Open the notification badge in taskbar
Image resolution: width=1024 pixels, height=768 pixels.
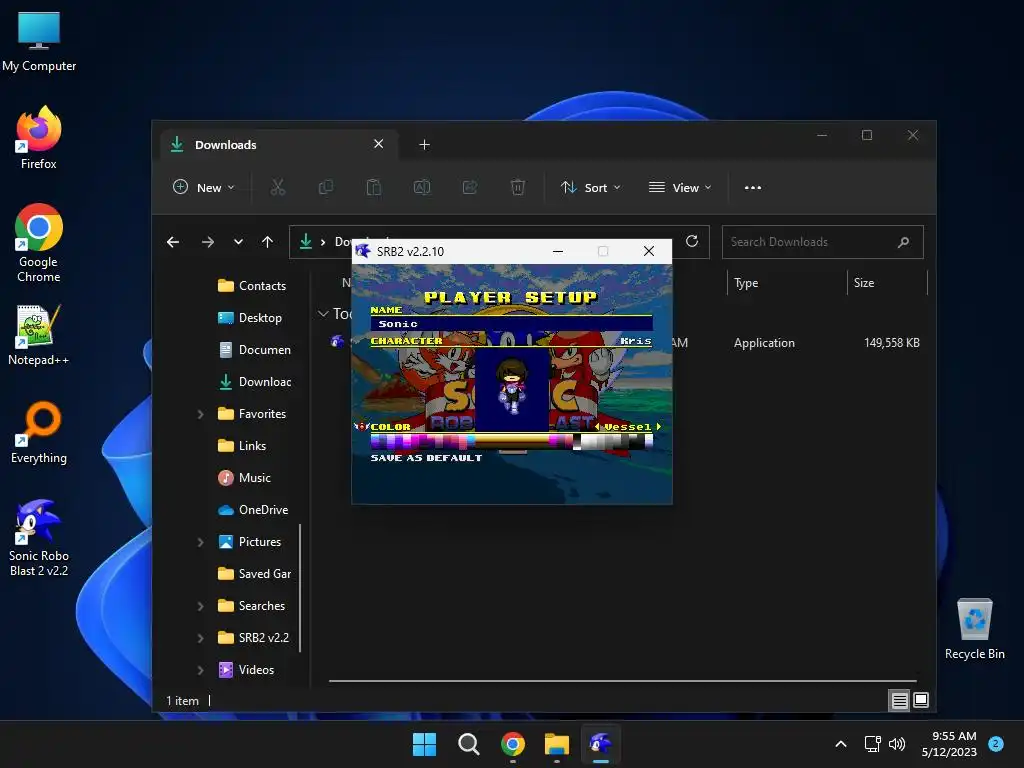click(996, 743)
